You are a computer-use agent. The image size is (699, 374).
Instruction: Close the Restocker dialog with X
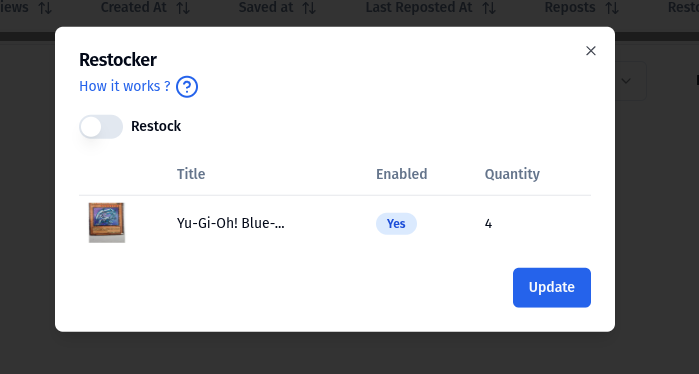point(591,51)
